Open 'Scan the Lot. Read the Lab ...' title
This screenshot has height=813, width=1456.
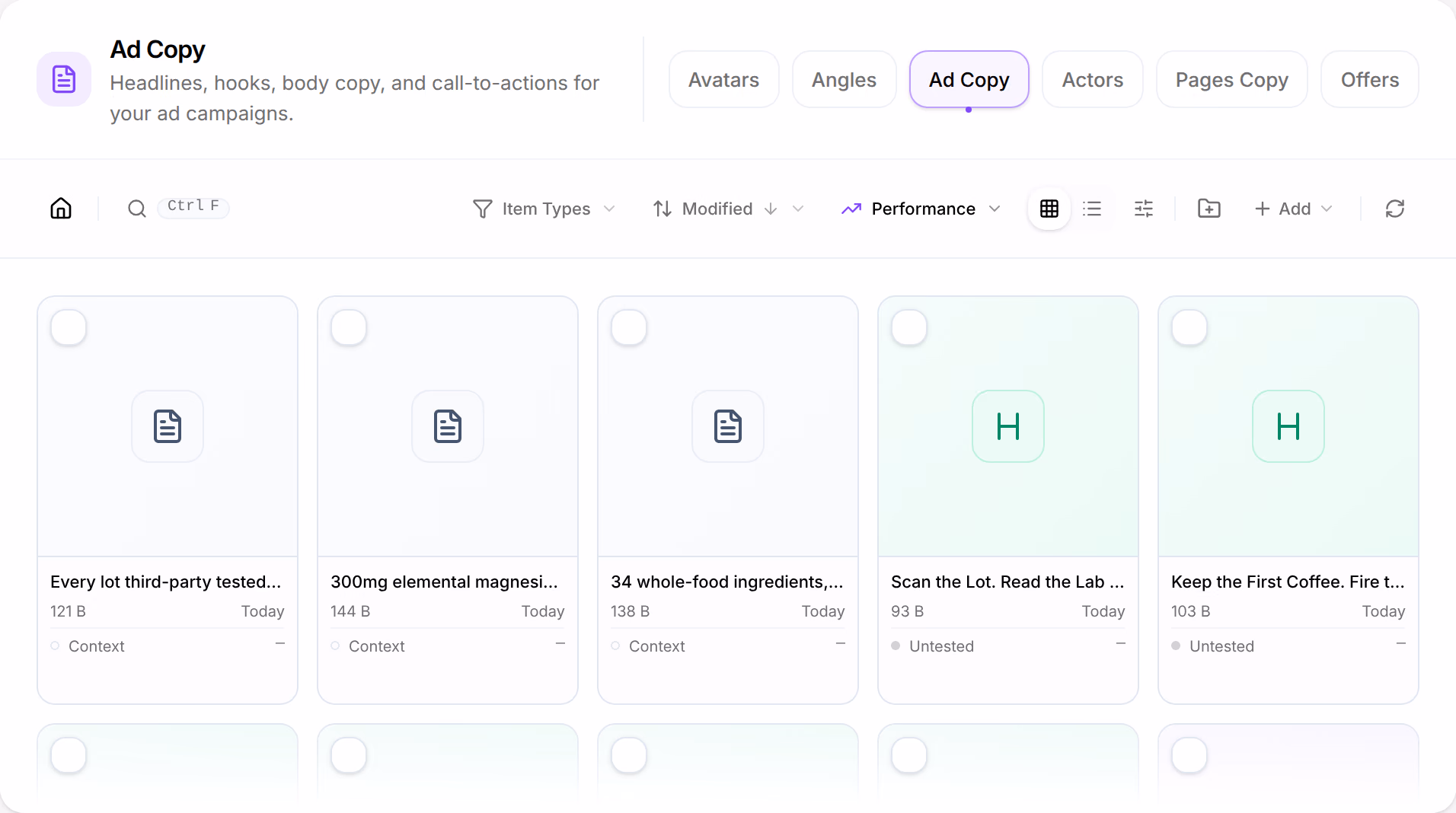pyautogui.click(x=1007, y=582)
